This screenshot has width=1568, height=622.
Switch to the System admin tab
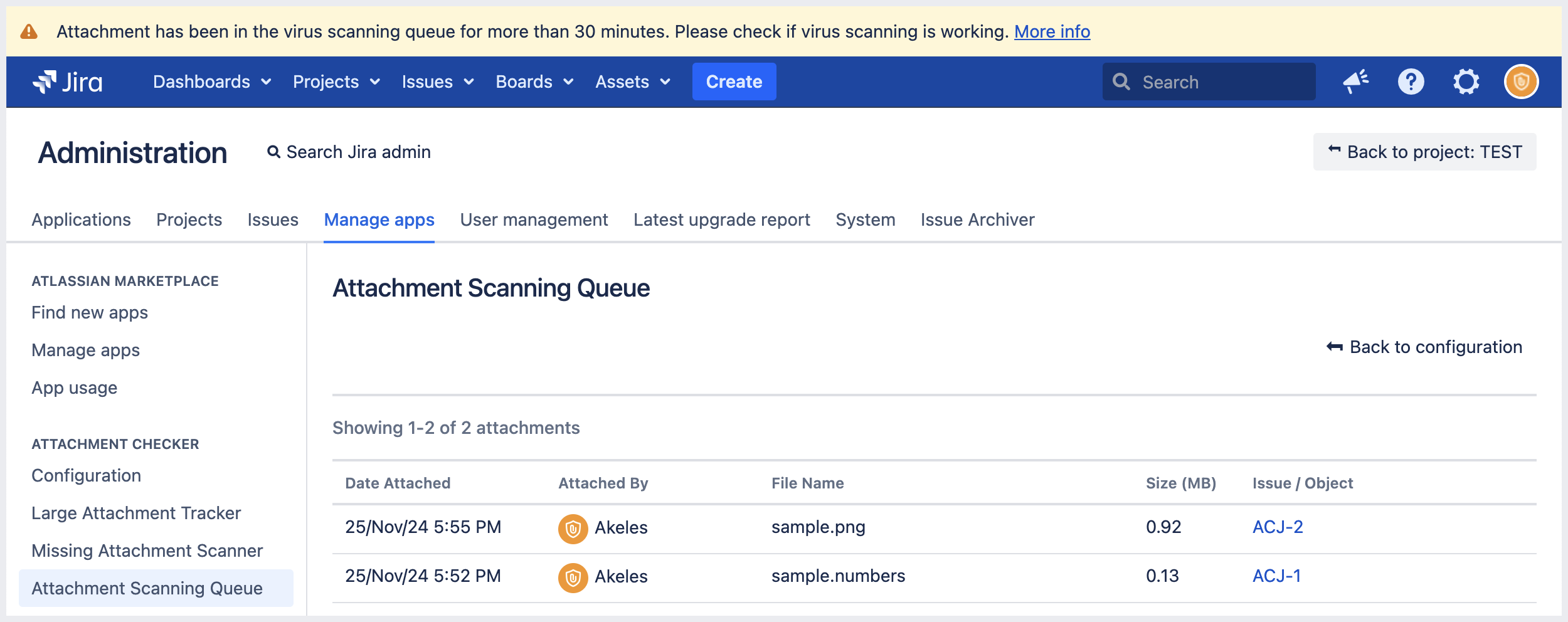(x=865, y=219)
